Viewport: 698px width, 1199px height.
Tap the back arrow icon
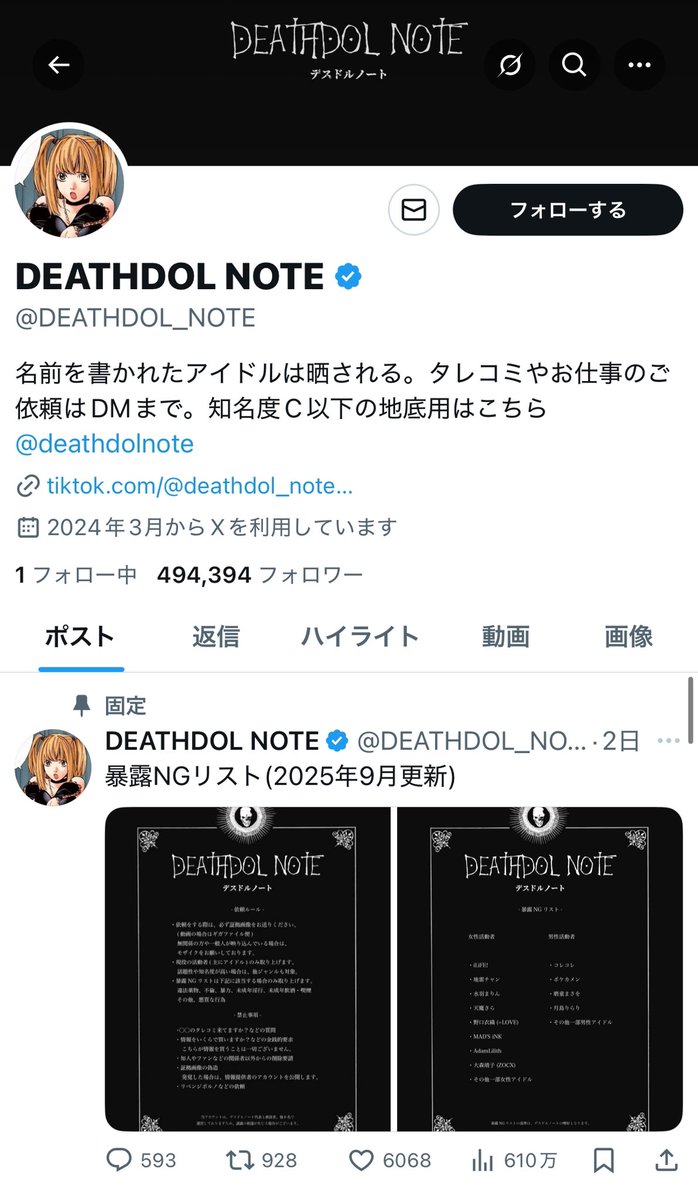pos(59,65)
